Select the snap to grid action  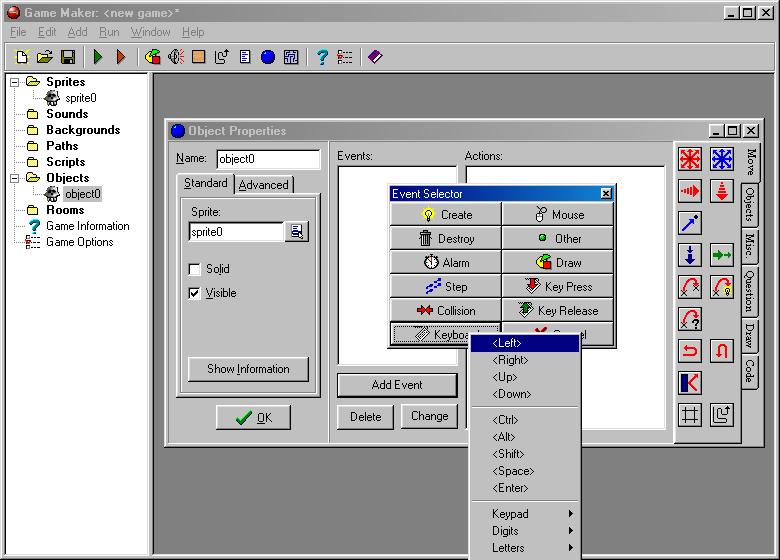pos(690,415)
